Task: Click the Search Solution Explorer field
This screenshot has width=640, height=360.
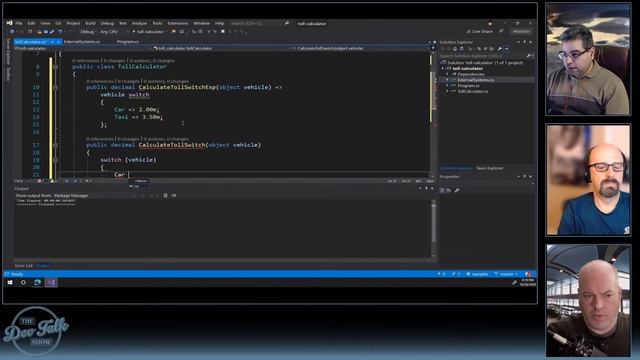Action: (x=486, y=56)
